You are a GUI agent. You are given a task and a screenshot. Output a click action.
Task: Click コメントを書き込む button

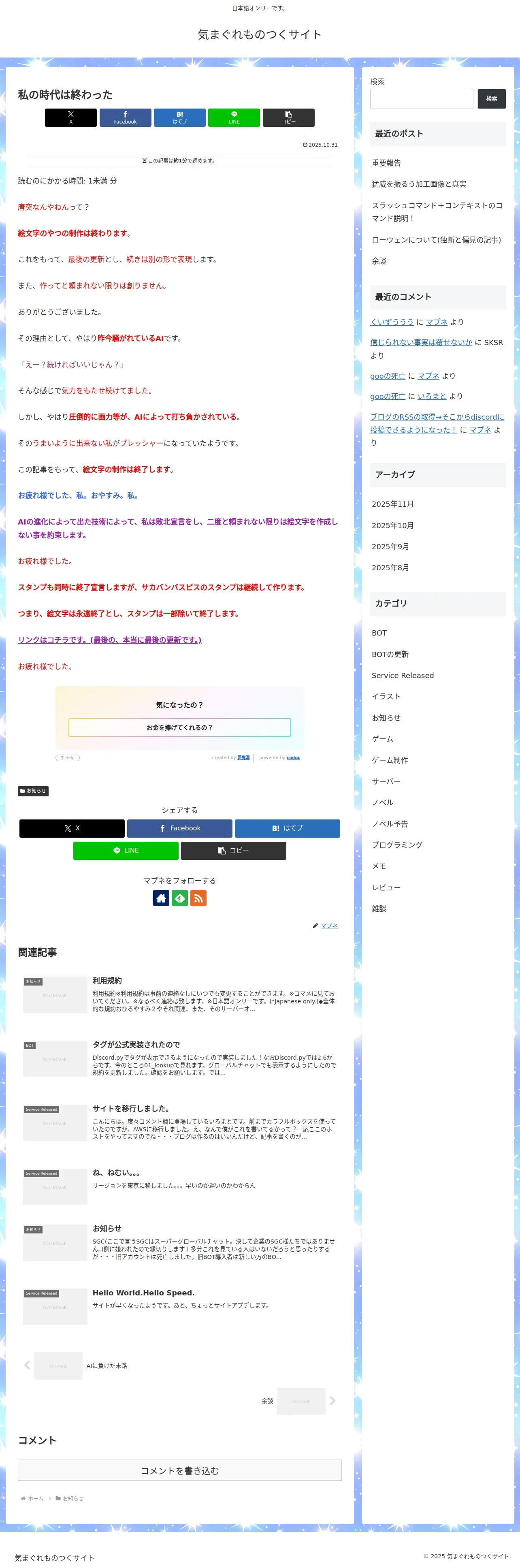180,1470
